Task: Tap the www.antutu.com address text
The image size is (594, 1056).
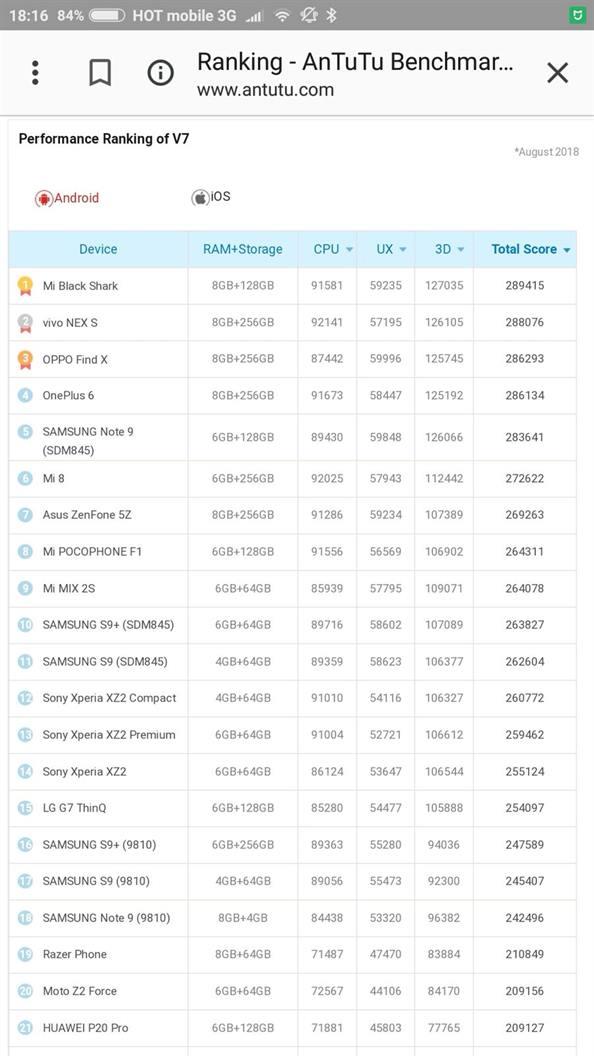Action: [x=265, y=90]
